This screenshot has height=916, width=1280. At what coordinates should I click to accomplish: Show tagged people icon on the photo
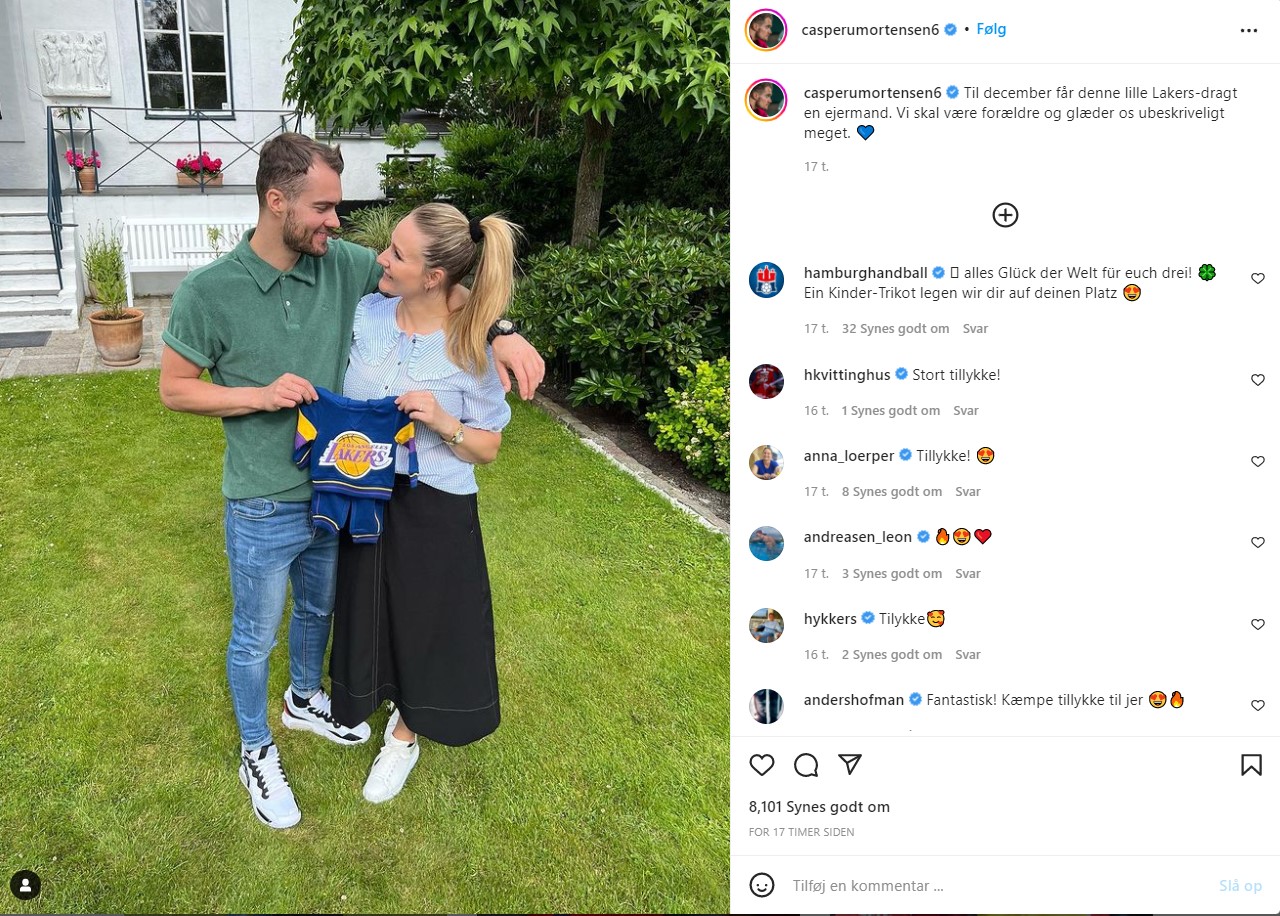click(25, 885)
